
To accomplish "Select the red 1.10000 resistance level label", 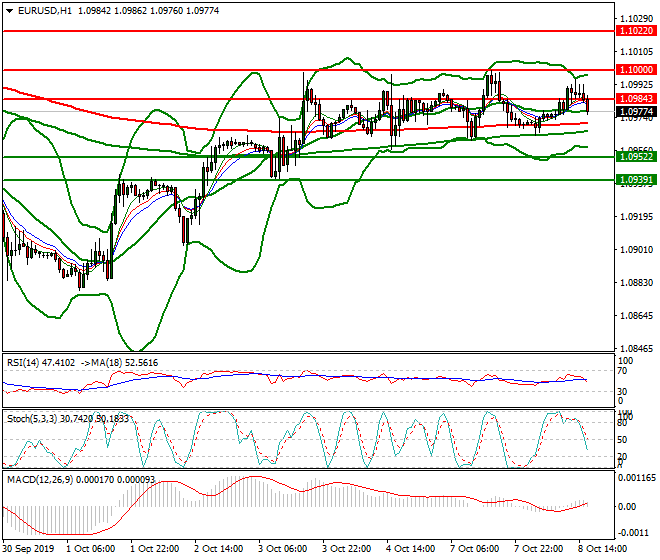I will 636,70.
